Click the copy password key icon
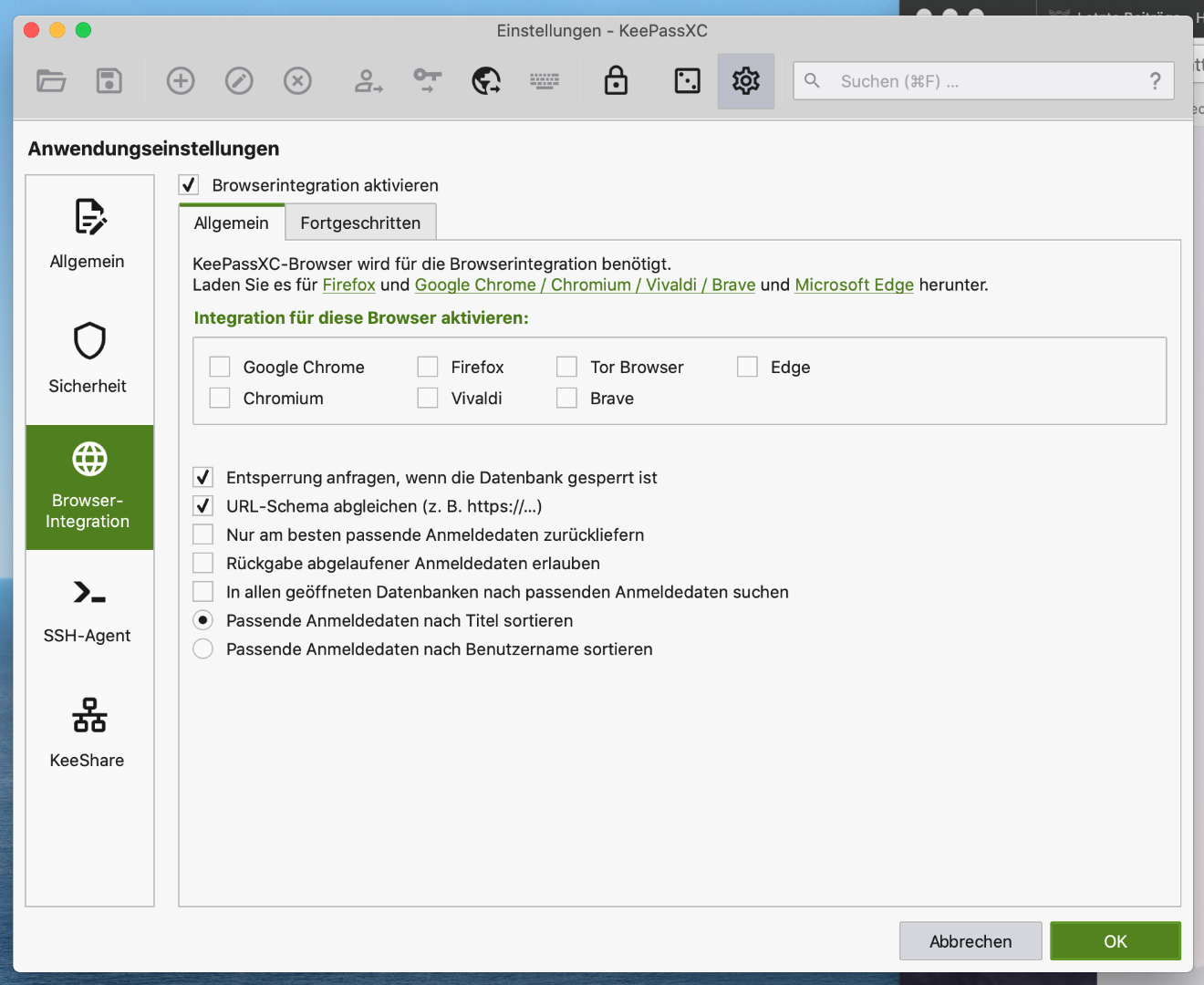Image resolution: width=1204 pixels, height=985 pixels. (427, 81)
